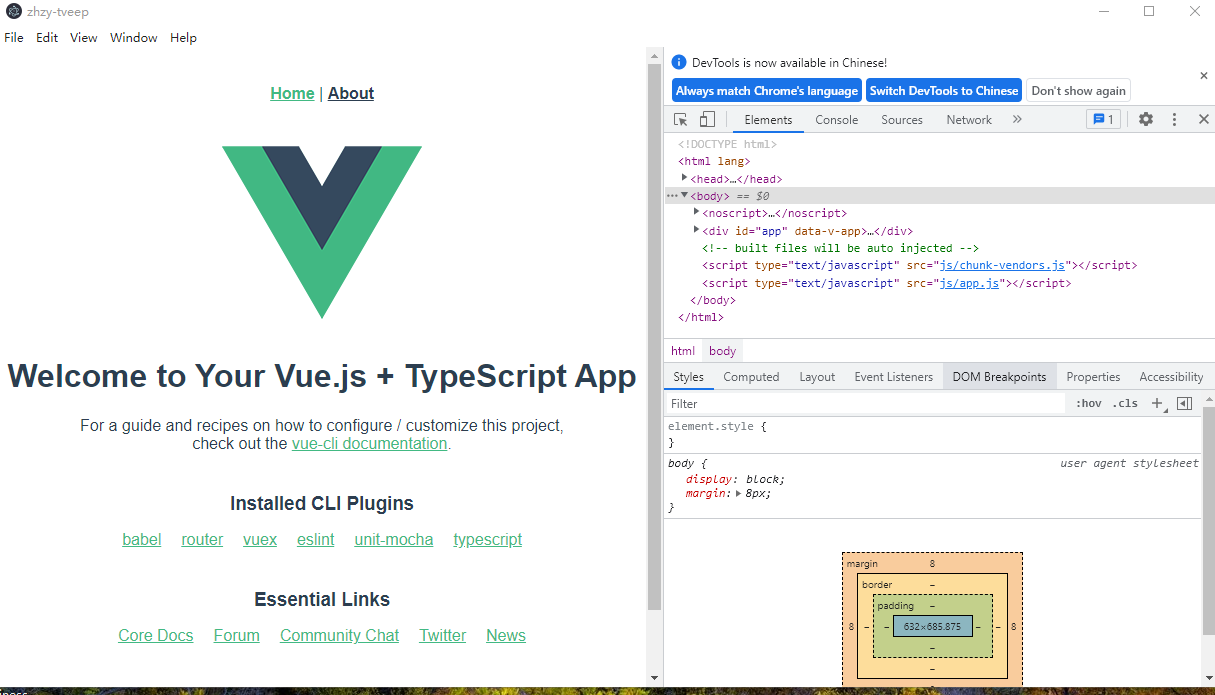Activate the inspect element picker icon

pyautogui.click(x=681, y=119)
